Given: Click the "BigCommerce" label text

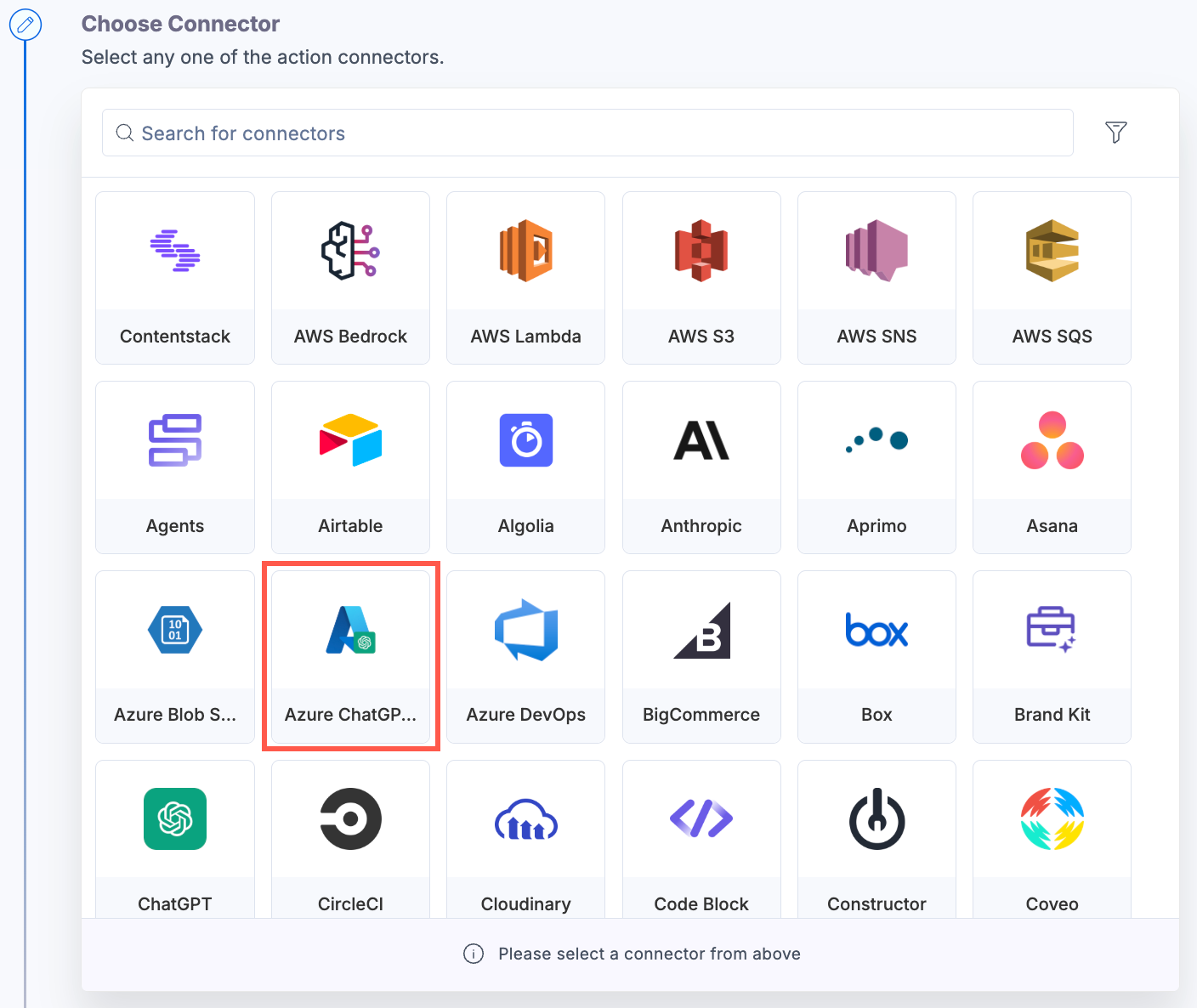Looking at the screenshot, I should click(701, 715).
